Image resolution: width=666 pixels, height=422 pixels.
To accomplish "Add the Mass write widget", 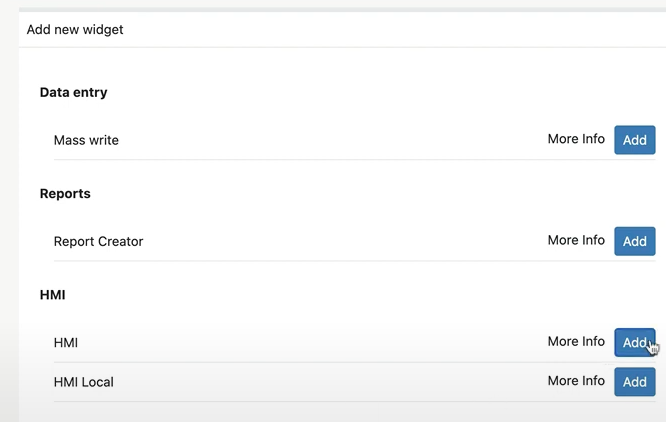I will click(x=635, y=140).
